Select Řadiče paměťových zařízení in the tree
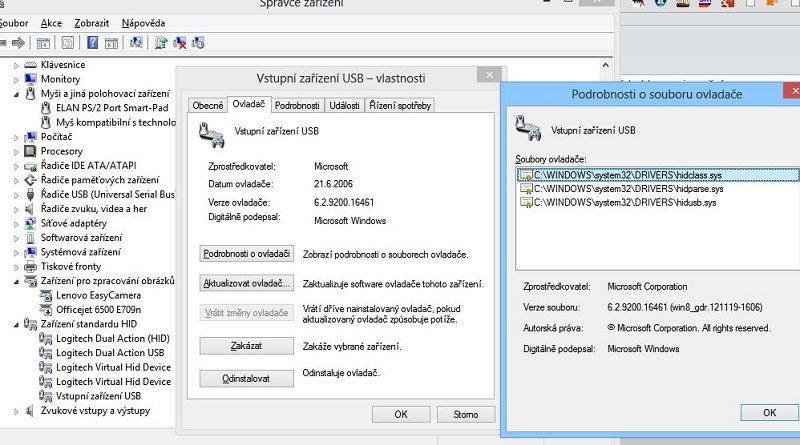This screenshot has width=800, height=445. coord(99,180)
